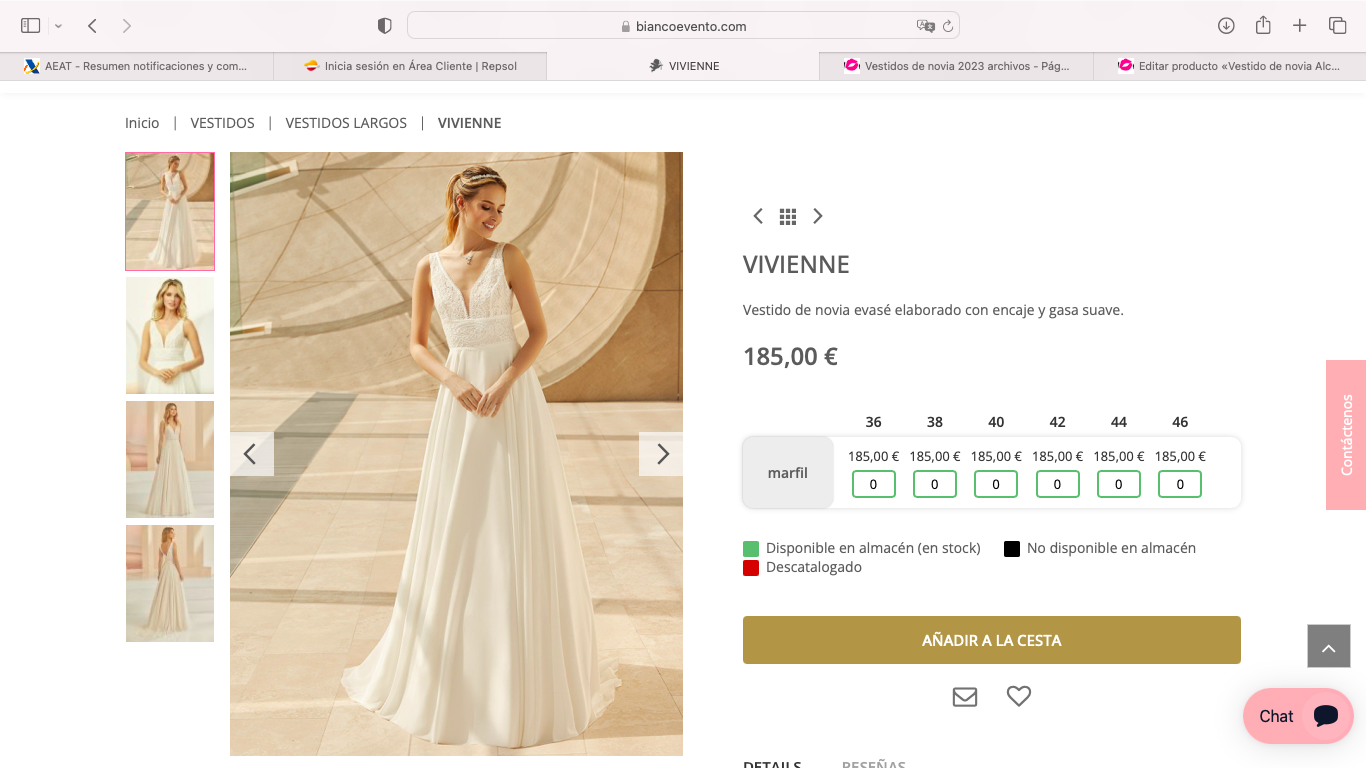Screen dimensions: 1366x768
Task: Click the envelope email inquiry icon
Action: pos(964,697)
